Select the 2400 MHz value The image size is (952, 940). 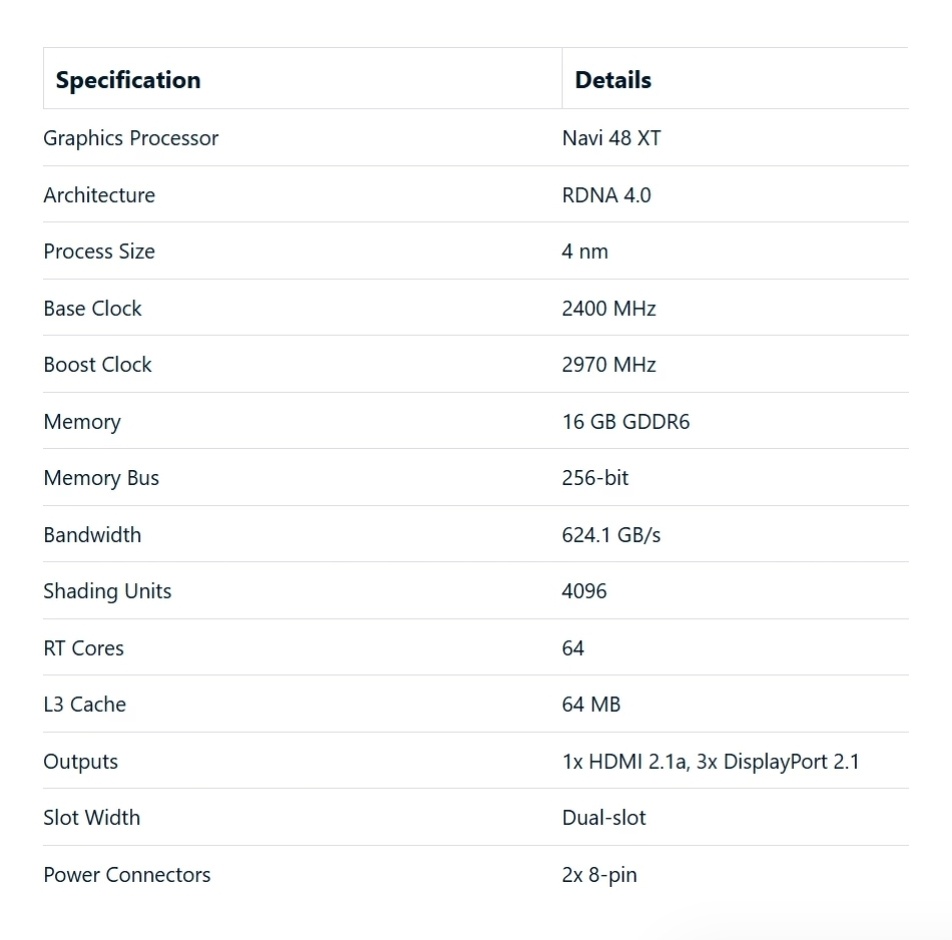click(609, 308)
